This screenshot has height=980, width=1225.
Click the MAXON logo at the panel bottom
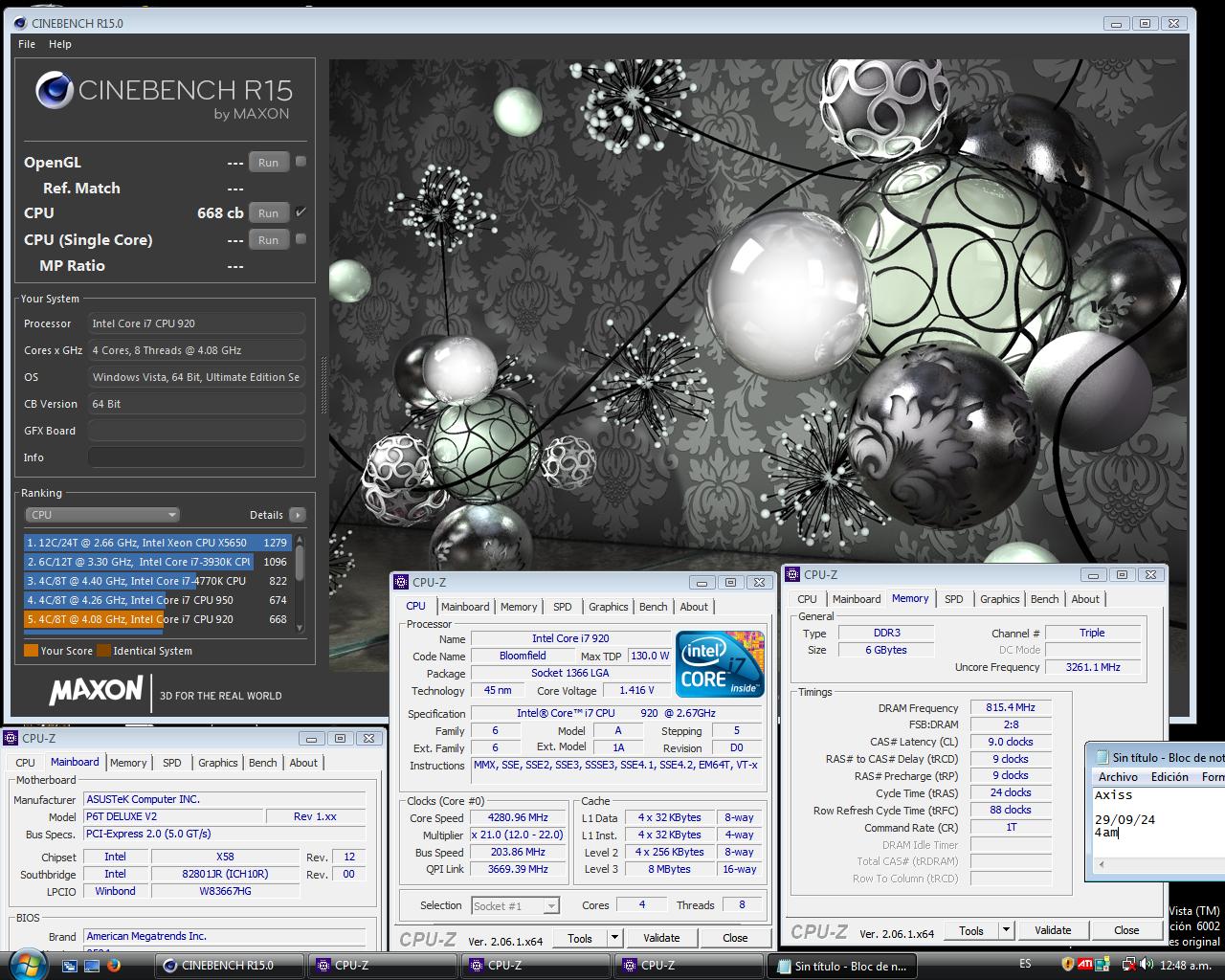click(x=96, y=690)
